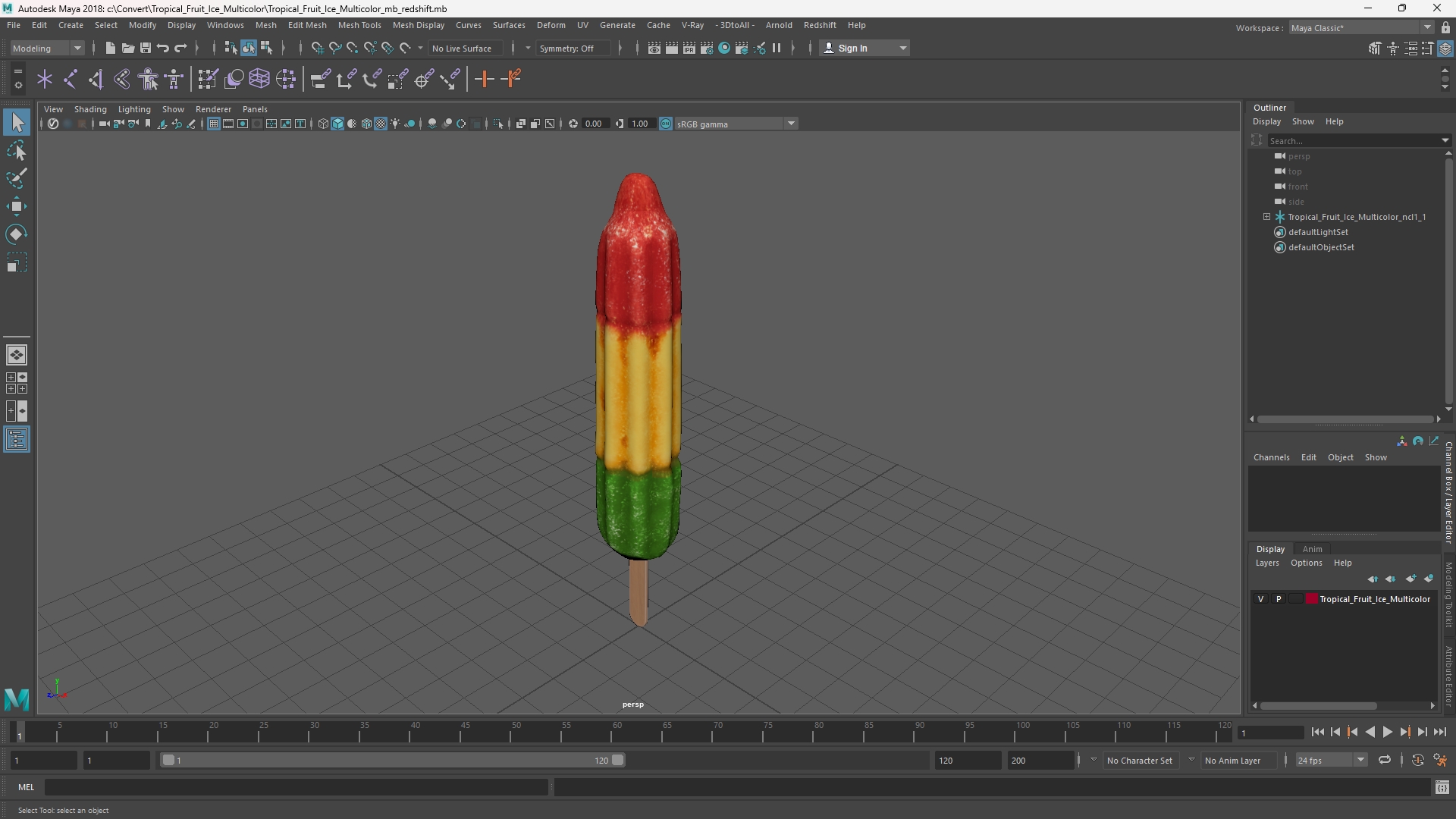Click the New Scene icon

coord(110,48)
